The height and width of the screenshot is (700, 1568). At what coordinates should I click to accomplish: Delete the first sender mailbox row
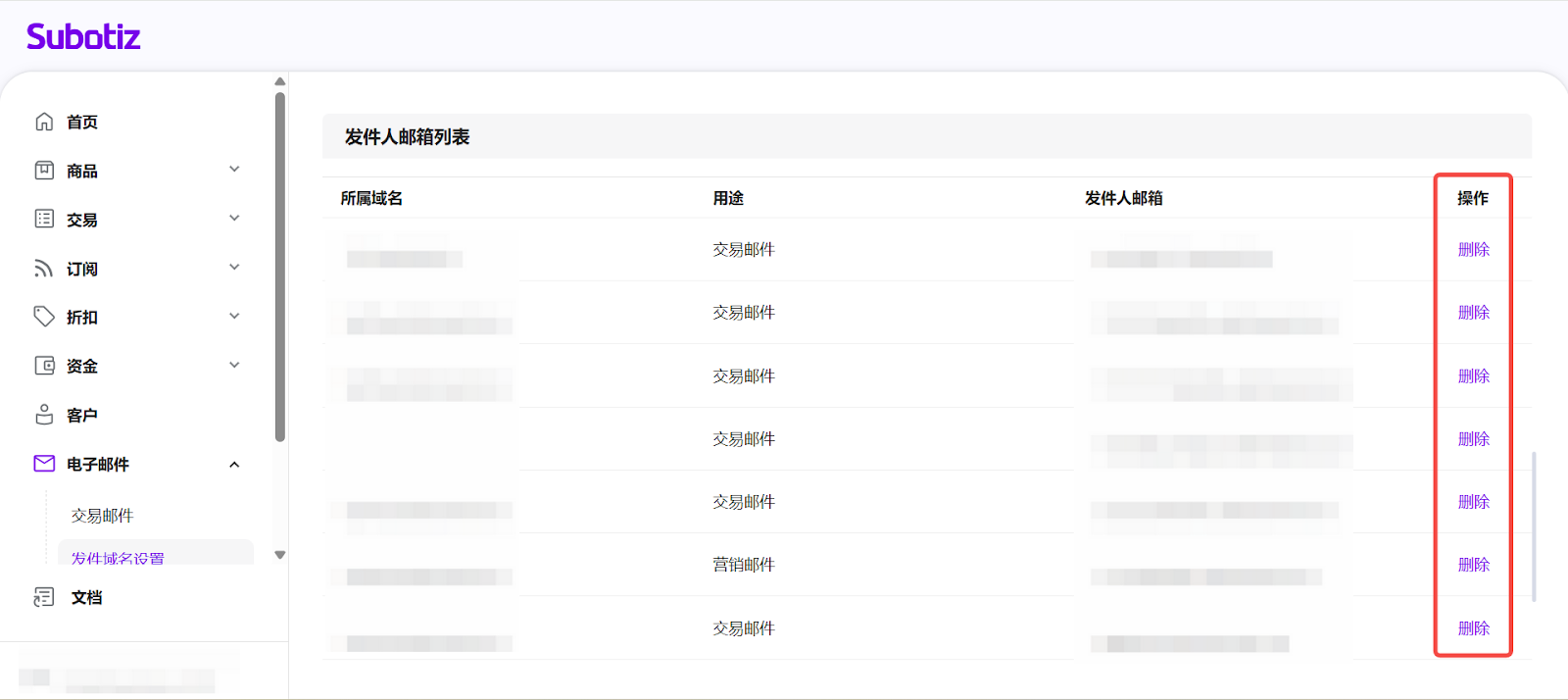pos(1473,250)
